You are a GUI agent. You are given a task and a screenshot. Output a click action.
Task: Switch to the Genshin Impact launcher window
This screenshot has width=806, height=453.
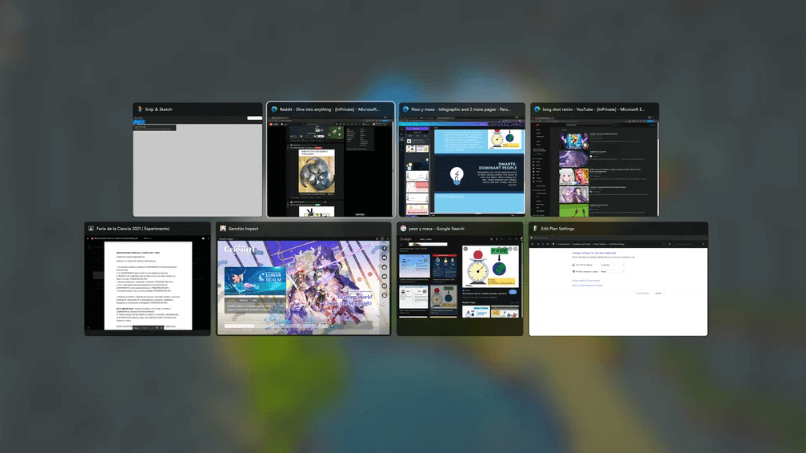[303, 285]
